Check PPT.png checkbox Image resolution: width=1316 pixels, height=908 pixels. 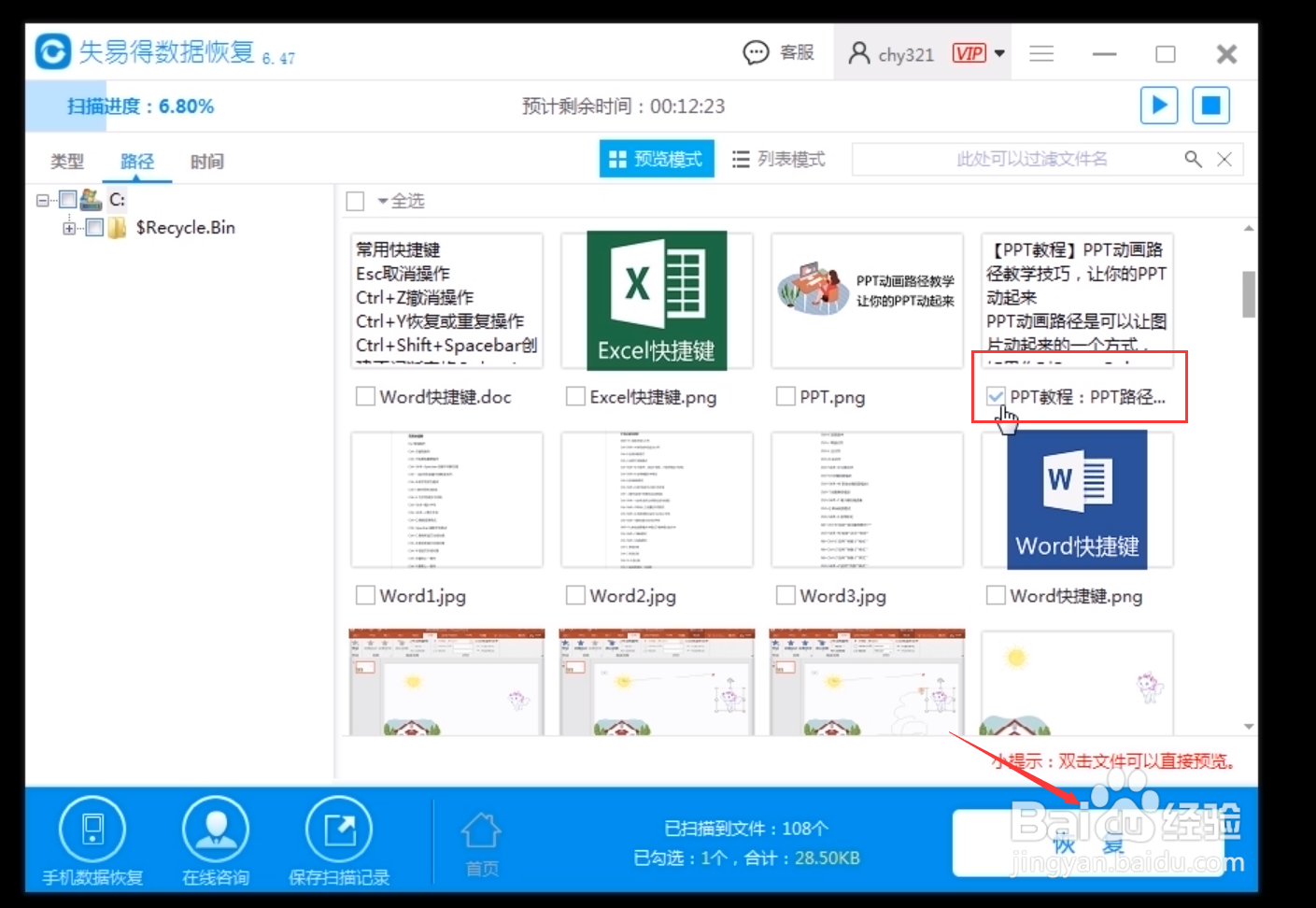(x=785, y=397)
